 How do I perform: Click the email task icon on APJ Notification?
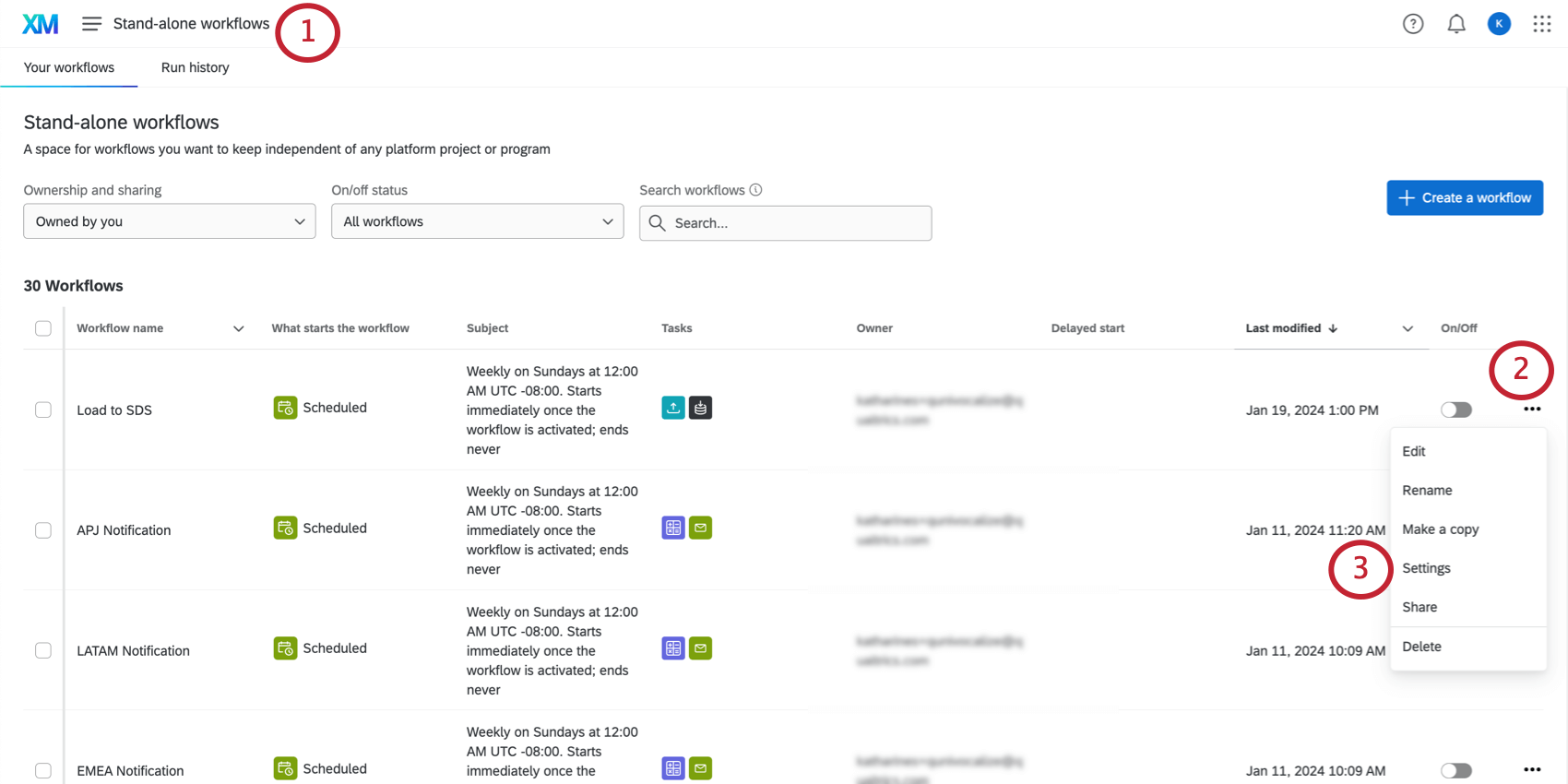701,527
